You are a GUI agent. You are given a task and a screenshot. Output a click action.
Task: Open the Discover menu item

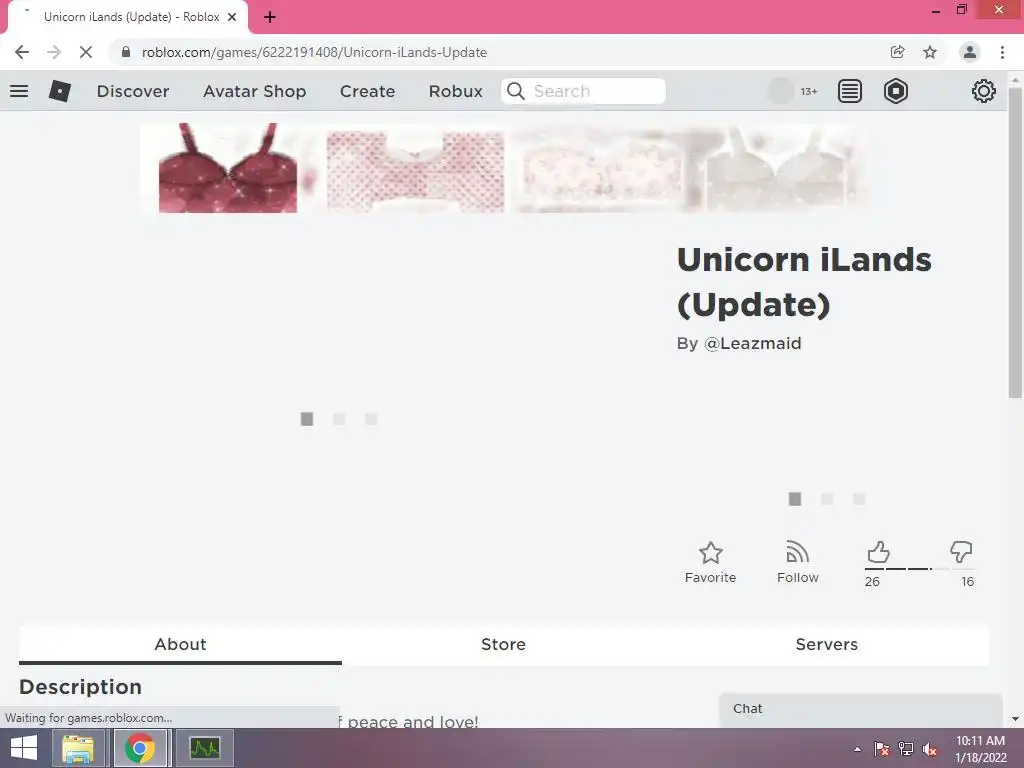[133, 91]
